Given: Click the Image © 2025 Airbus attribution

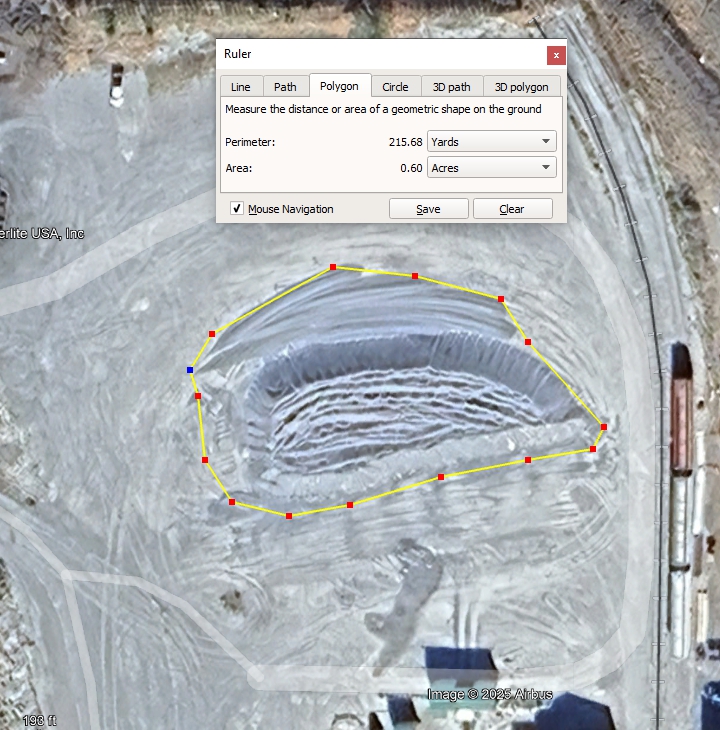Looking at the screenshot, I should [x=489, y=694].
